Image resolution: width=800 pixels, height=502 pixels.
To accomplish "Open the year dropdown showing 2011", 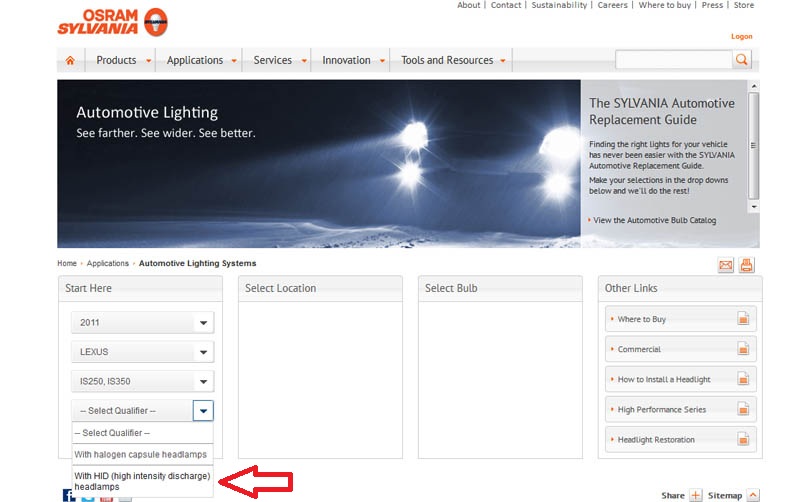I will [x=142, y=322].
